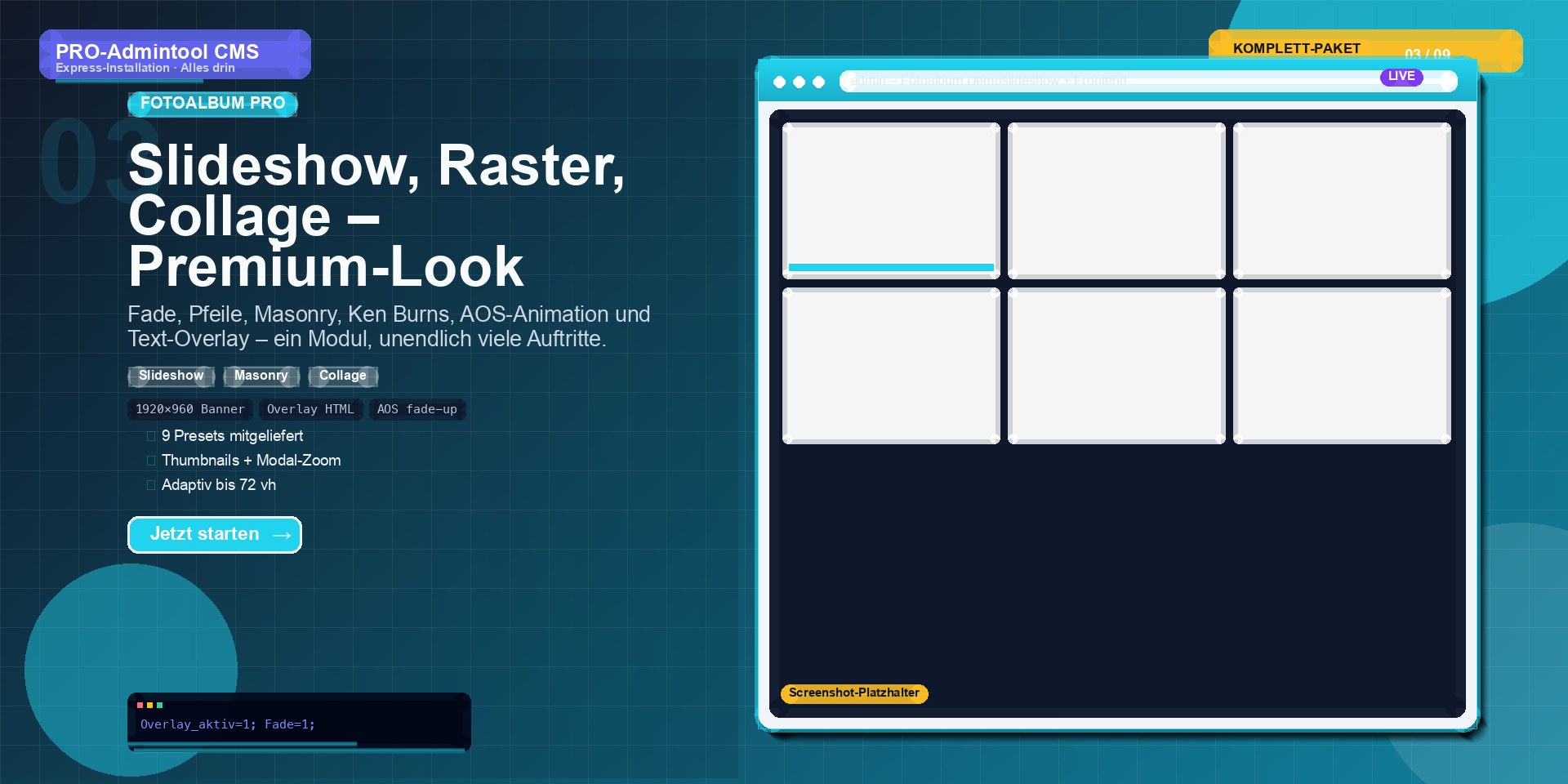Click the Overlay HTML chip

(x=310, y=409)
